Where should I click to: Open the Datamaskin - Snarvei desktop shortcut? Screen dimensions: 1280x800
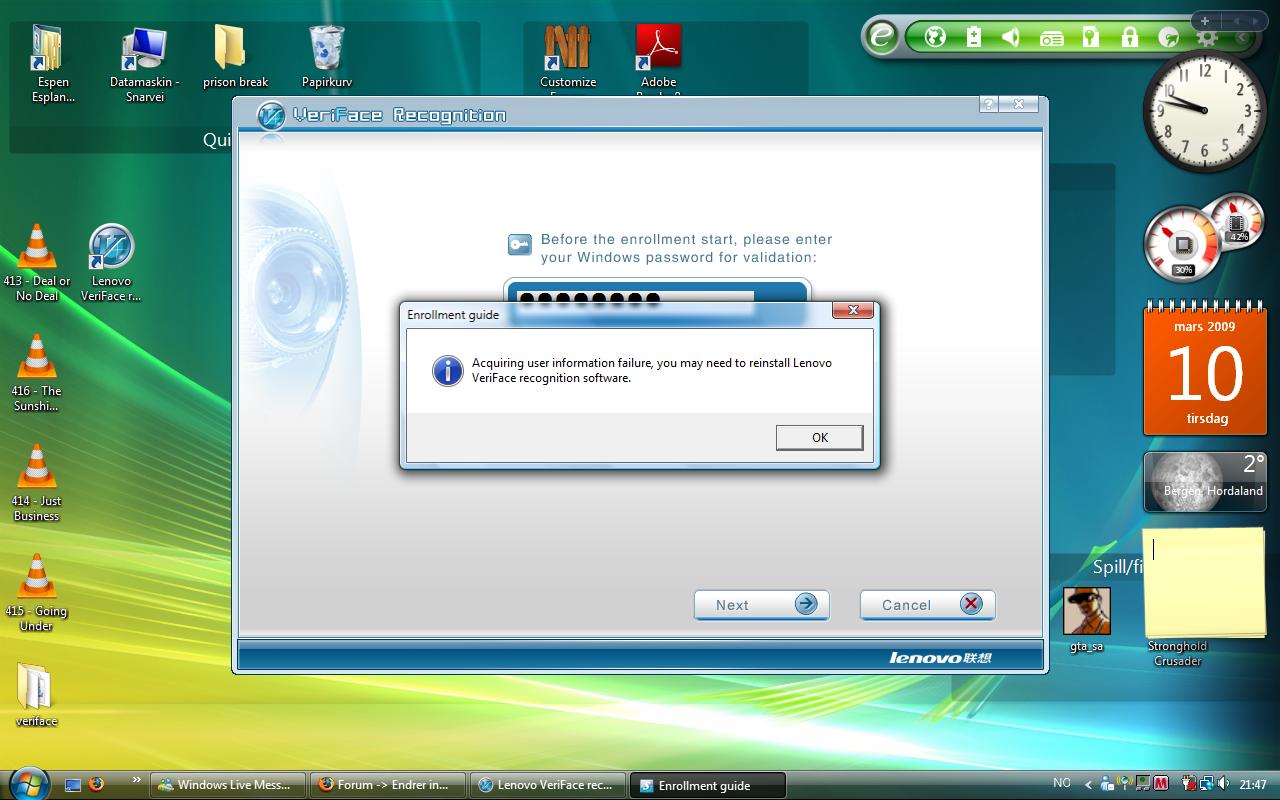pyautogui.click(x=145, y=63)
